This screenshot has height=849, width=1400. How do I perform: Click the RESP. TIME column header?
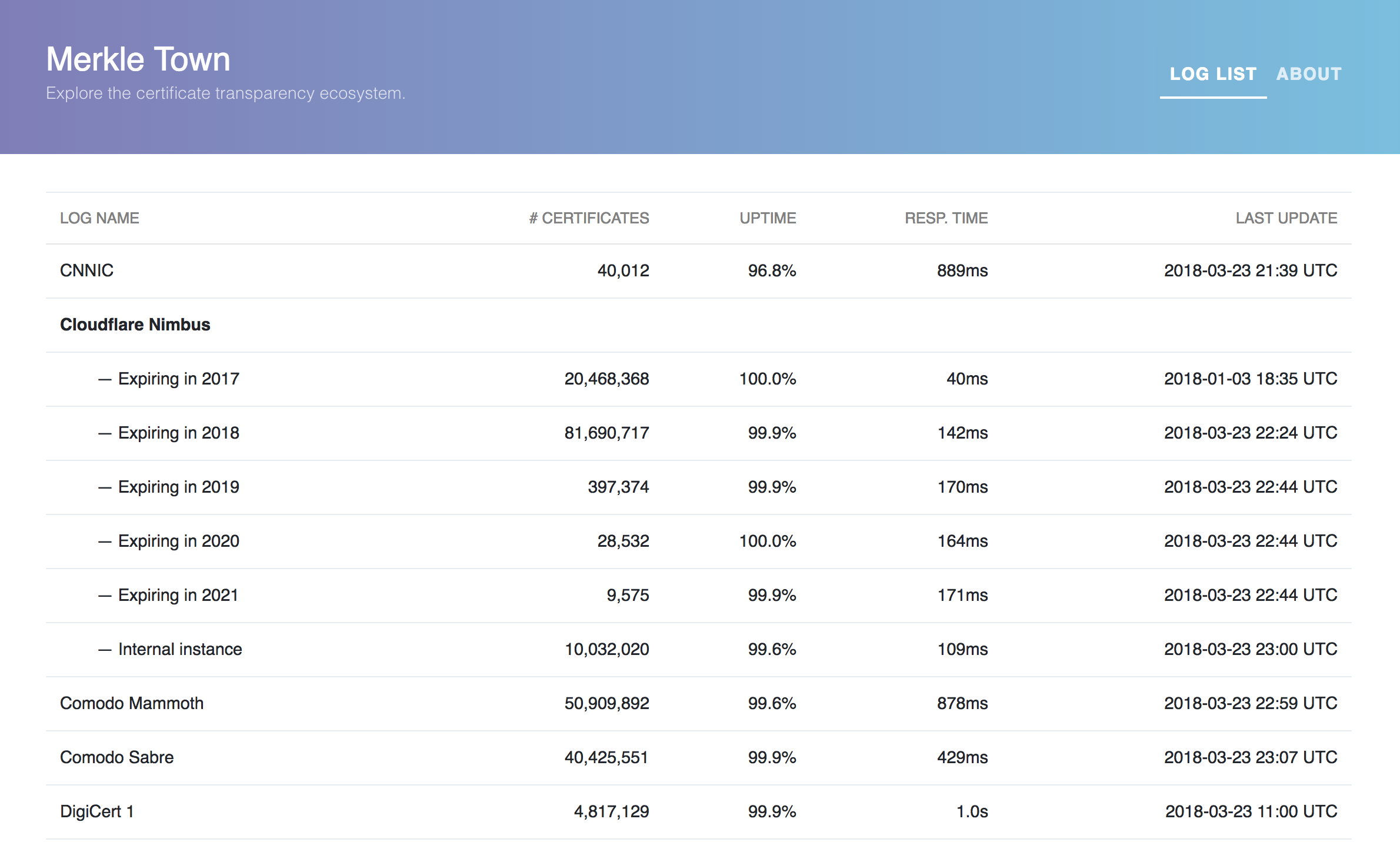946,218
